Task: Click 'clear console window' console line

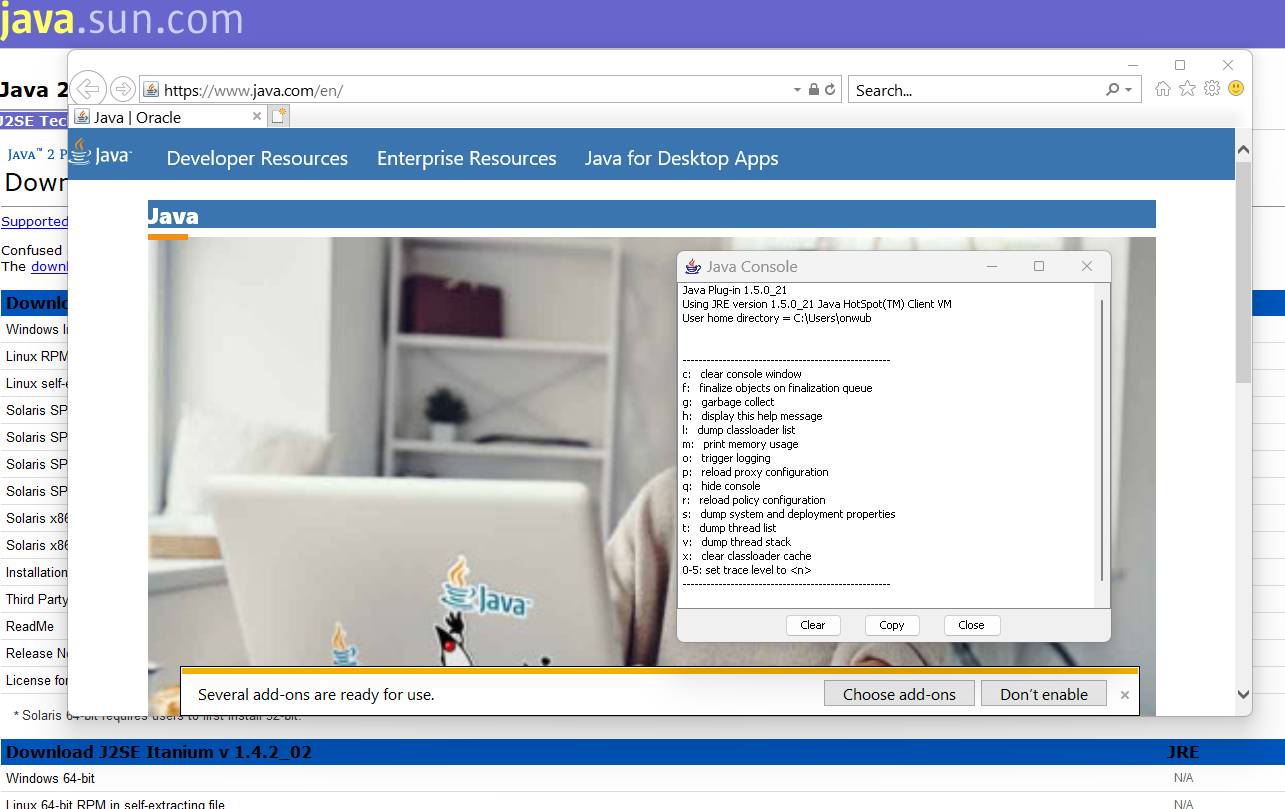Action: [x=742, y=374]
